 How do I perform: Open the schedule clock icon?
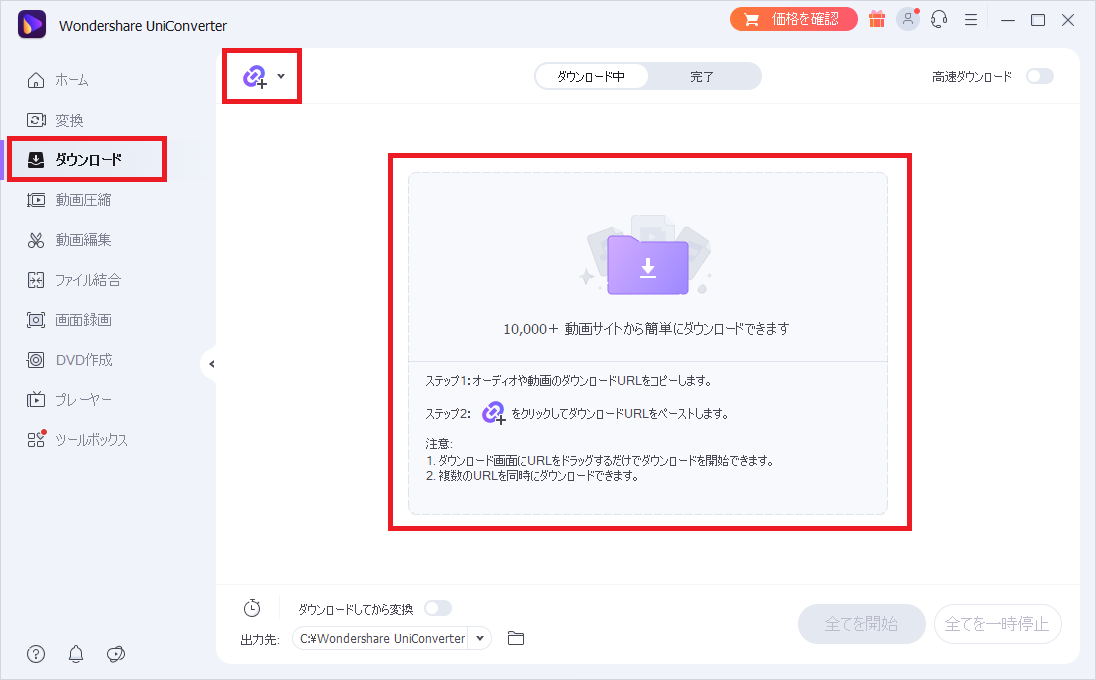tap(252, 608)
